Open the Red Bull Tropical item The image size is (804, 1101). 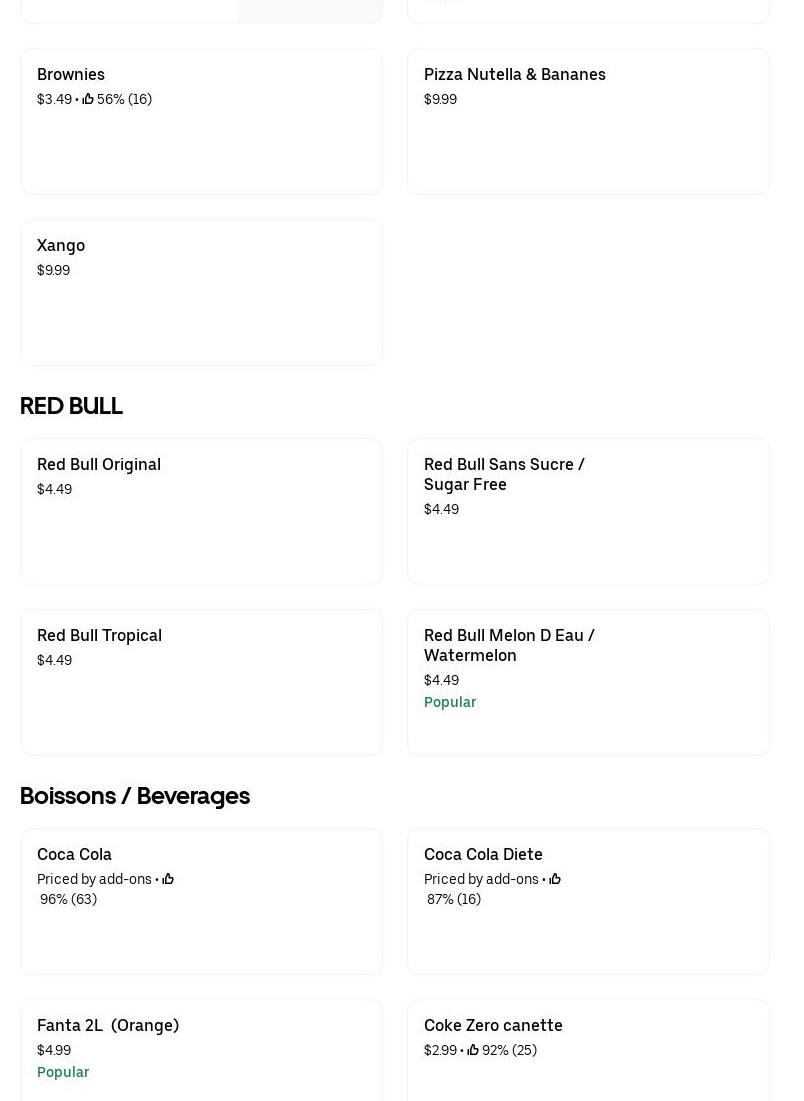click(99, 635)
